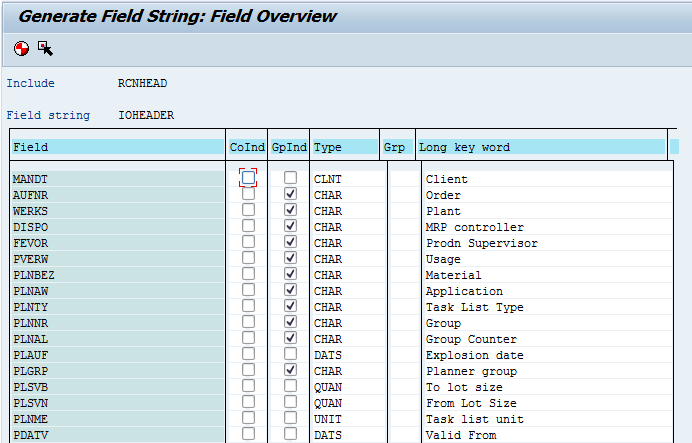Click the Valid From description

pos(461,435)
